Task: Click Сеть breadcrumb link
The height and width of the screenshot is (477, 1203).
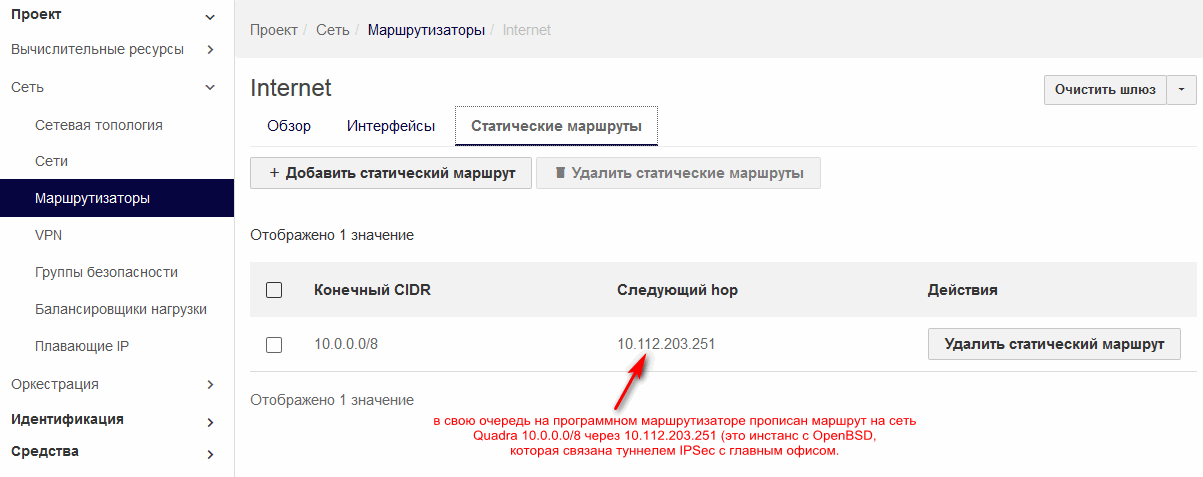Action: 333,30
